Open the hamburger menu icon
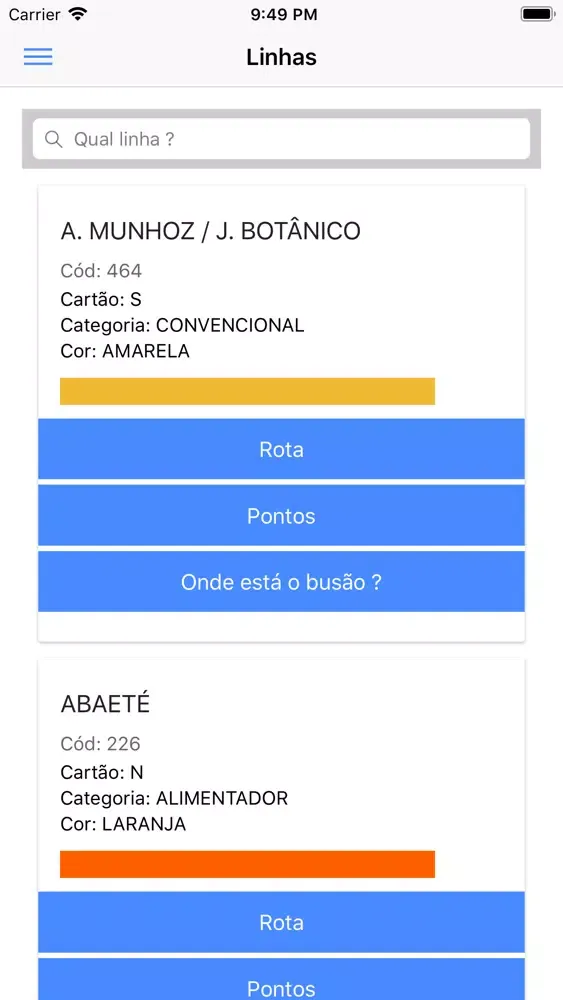The image size is (563, 1000). [x=38, y=57]
